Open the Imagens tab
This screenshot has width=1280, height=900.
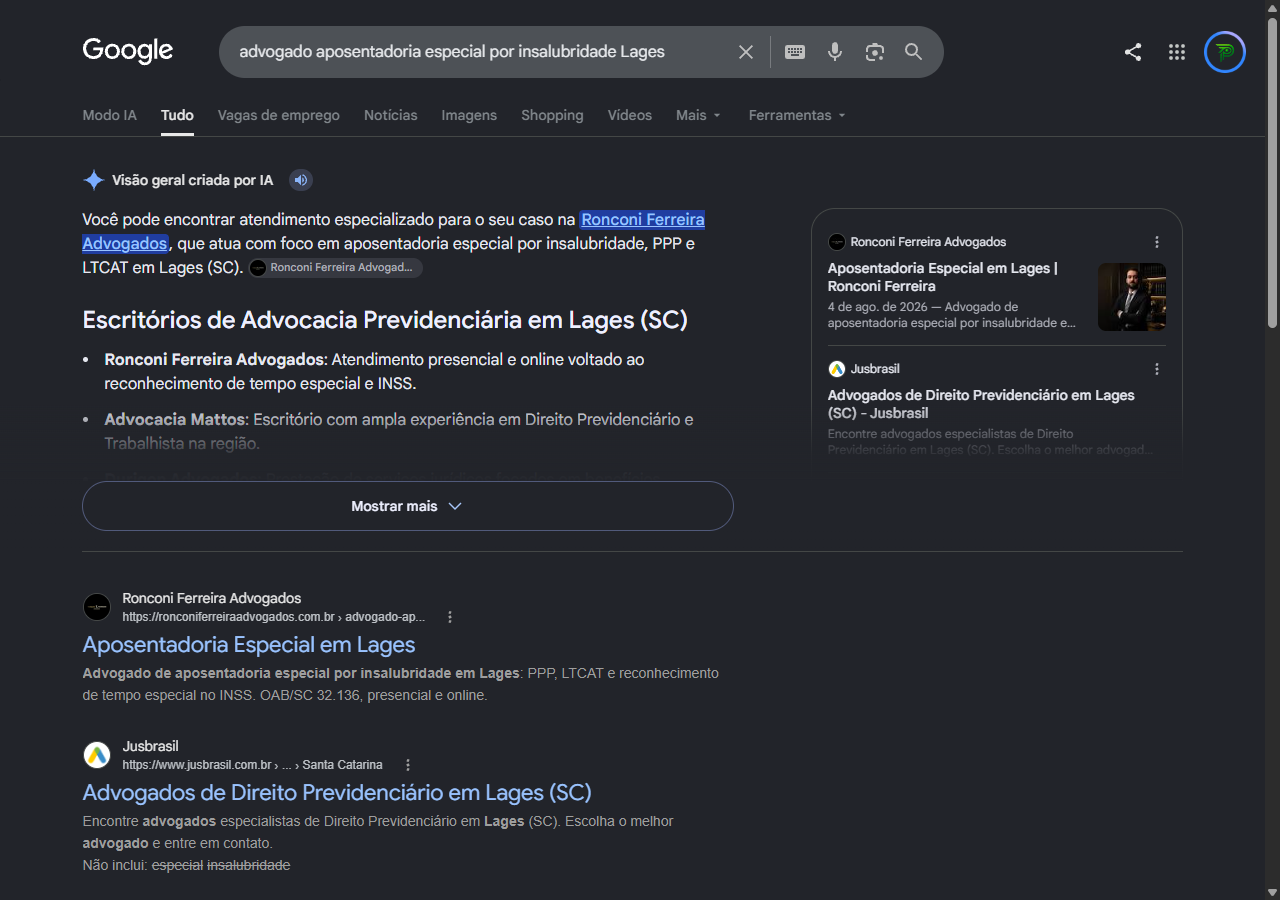tap(469, 115)
